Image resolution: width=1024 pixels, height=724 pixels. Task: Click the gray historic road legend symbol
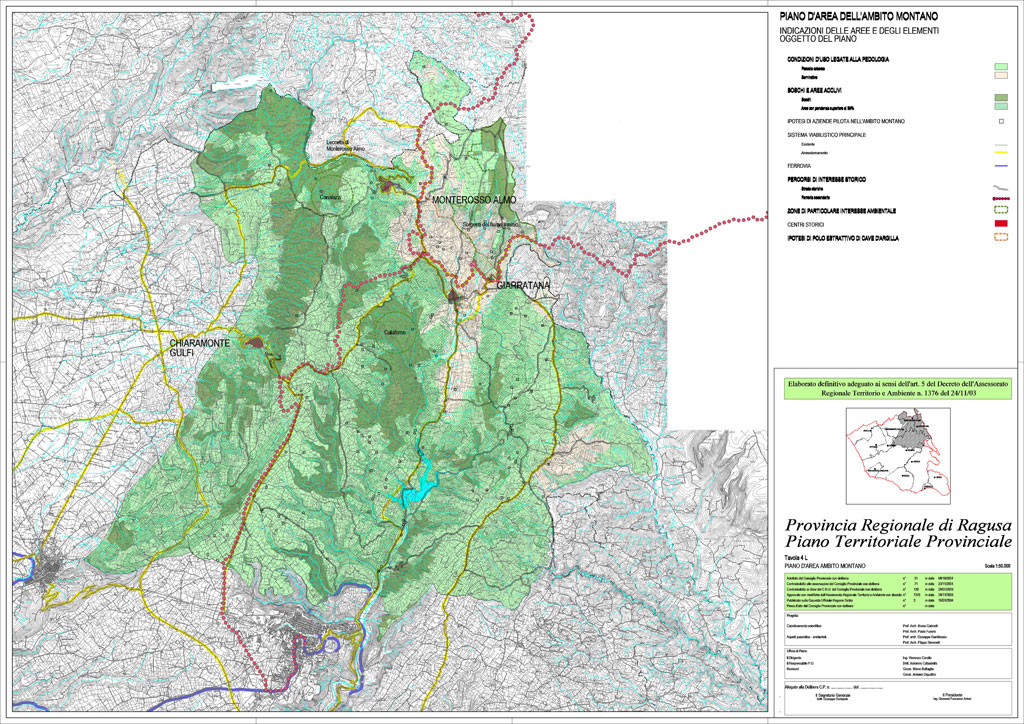(1000, 187)
